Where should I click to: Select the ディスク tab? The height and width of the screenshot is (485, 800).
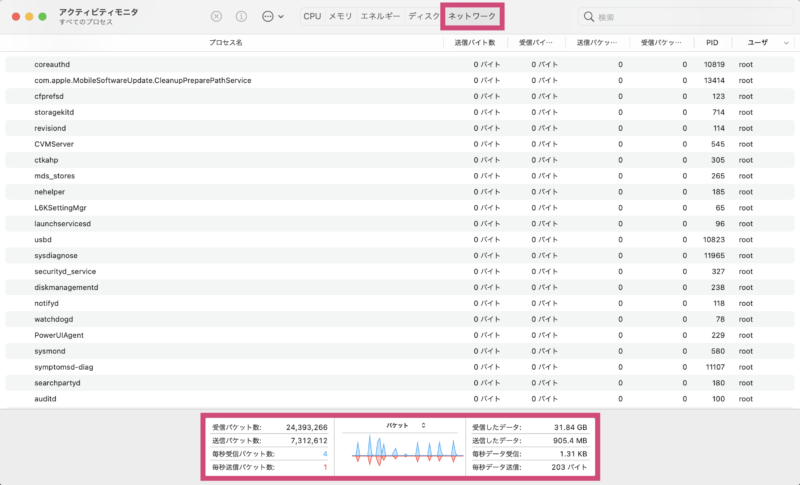[424, 17]
